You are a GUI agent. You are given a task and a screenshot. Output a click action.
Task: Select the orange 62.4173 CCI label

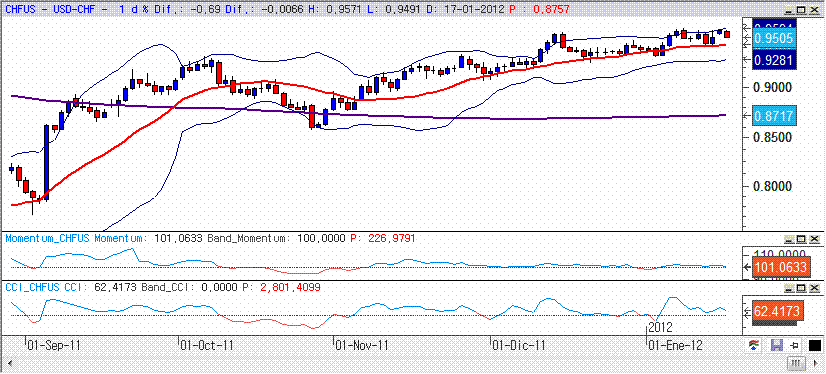tap(777, 312)
